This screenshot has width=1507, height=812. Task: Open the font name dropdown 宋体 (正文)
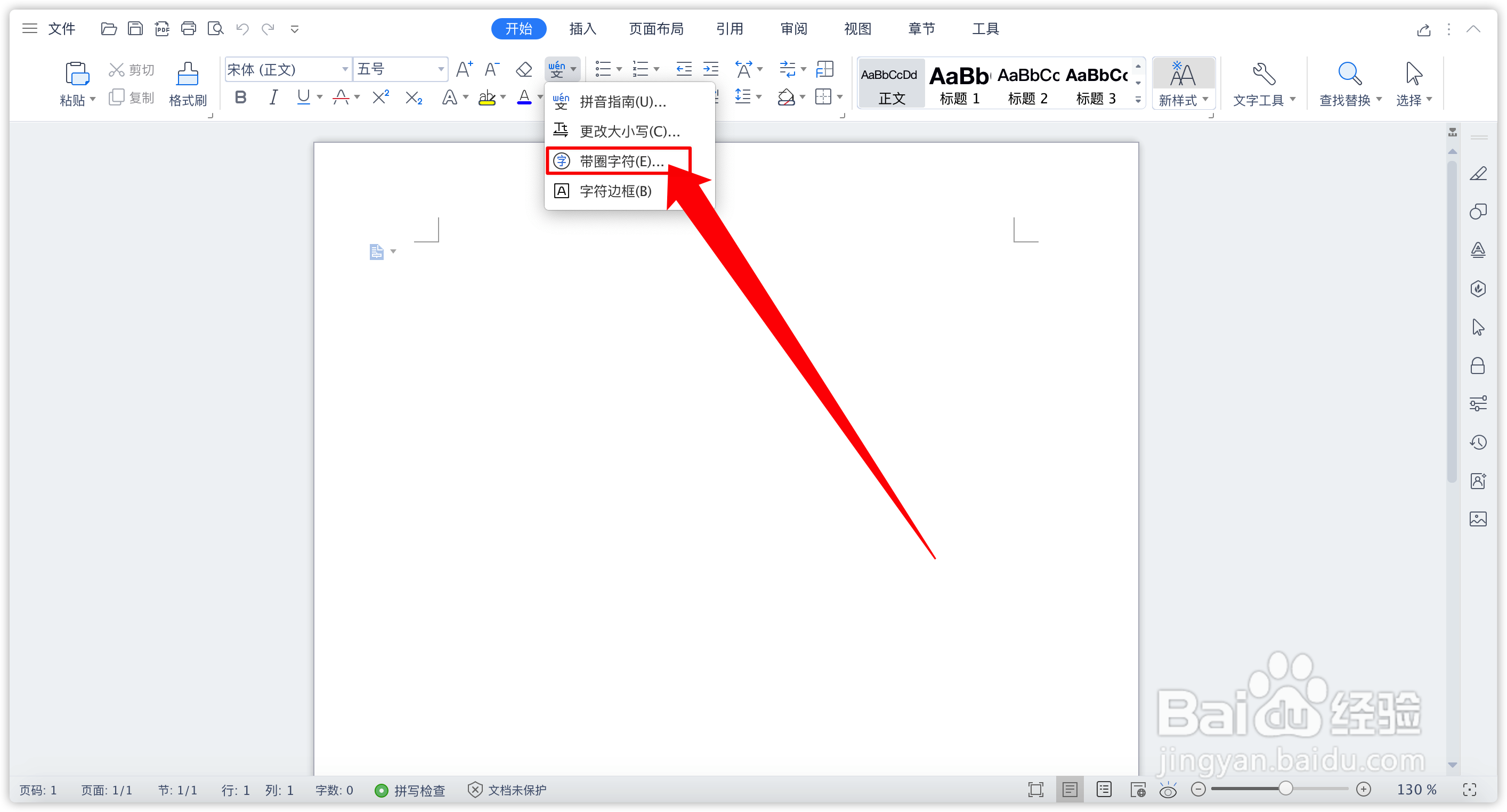(345, 70)
